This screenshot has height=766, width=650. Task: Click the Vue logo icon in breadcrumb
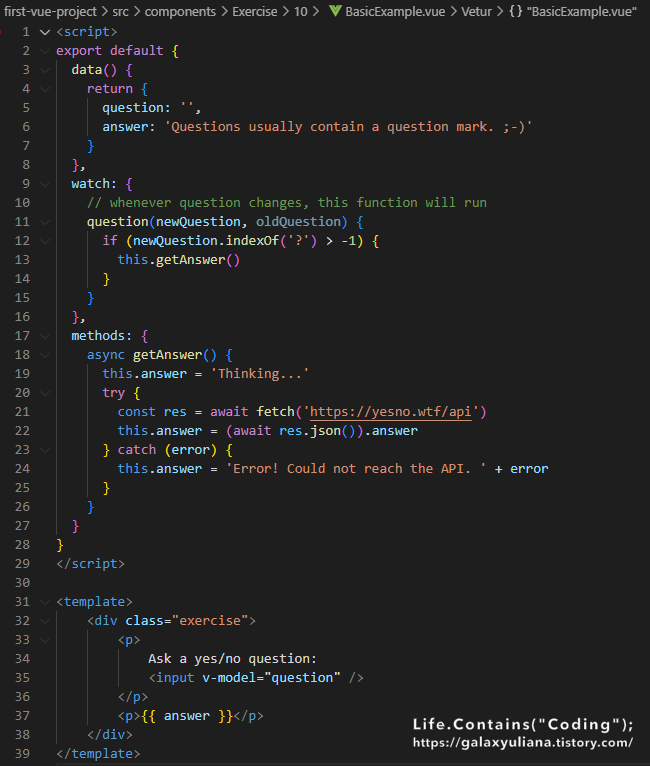[x=335, y=11]
